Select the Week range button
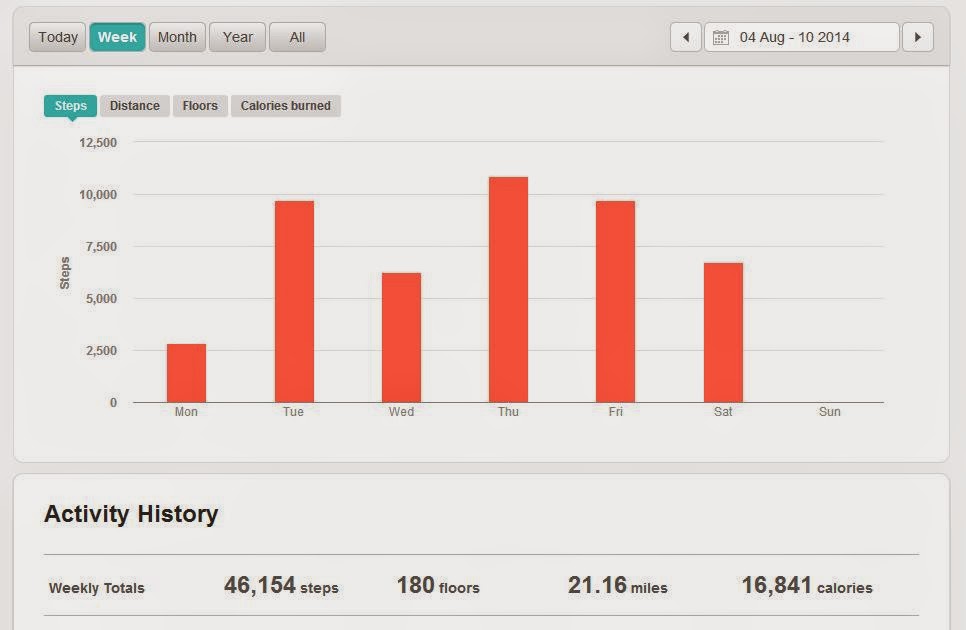Viewport: 966px width, 630px height. click(x=117, y=37)
